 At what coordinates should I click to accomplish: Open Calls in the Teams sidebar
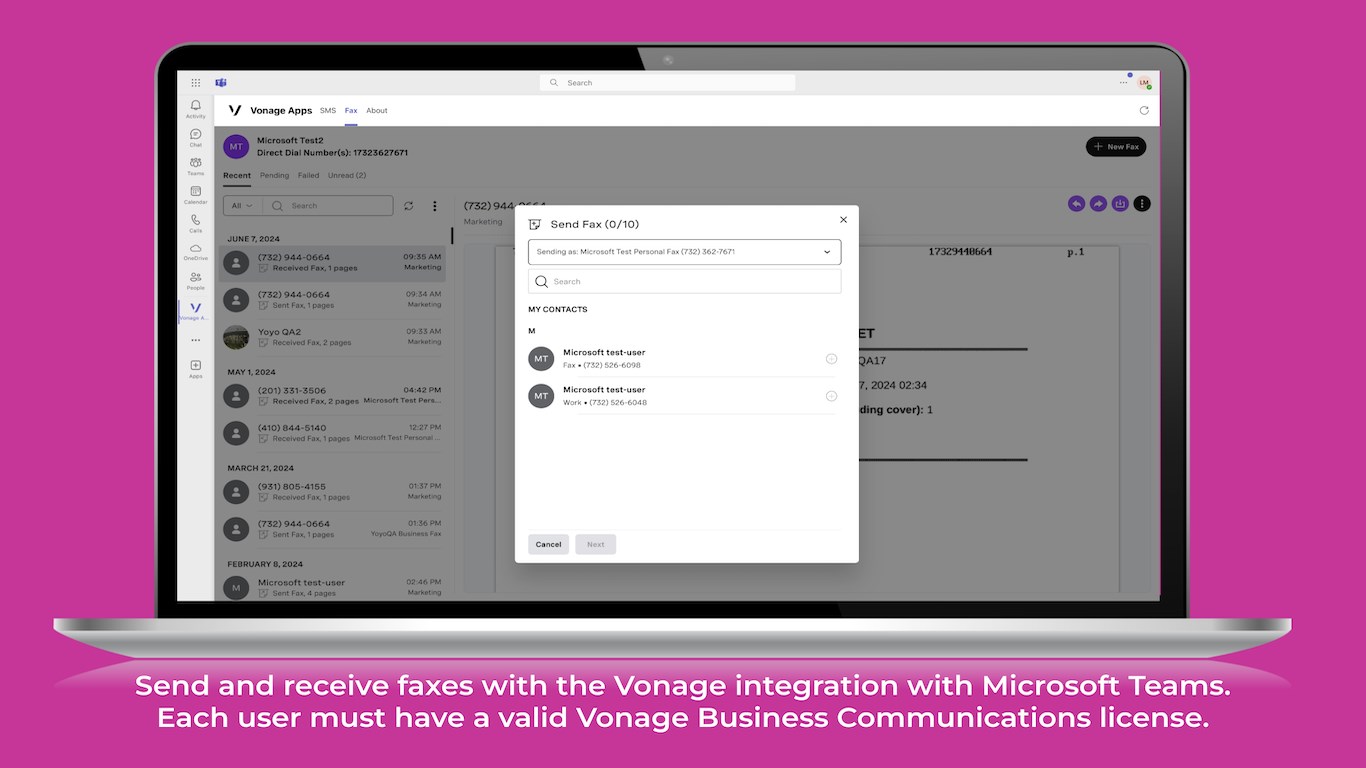pyautogui.click(x=195, y=223)
